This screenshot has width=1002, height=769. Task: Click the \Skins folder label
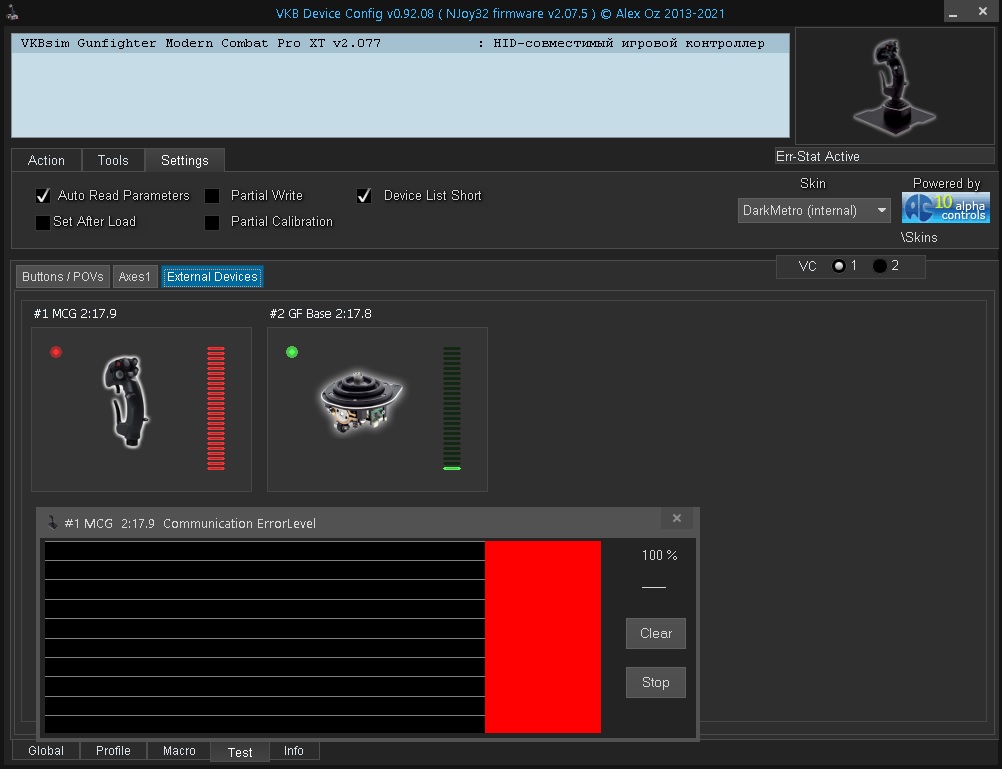tap(919, 237)
